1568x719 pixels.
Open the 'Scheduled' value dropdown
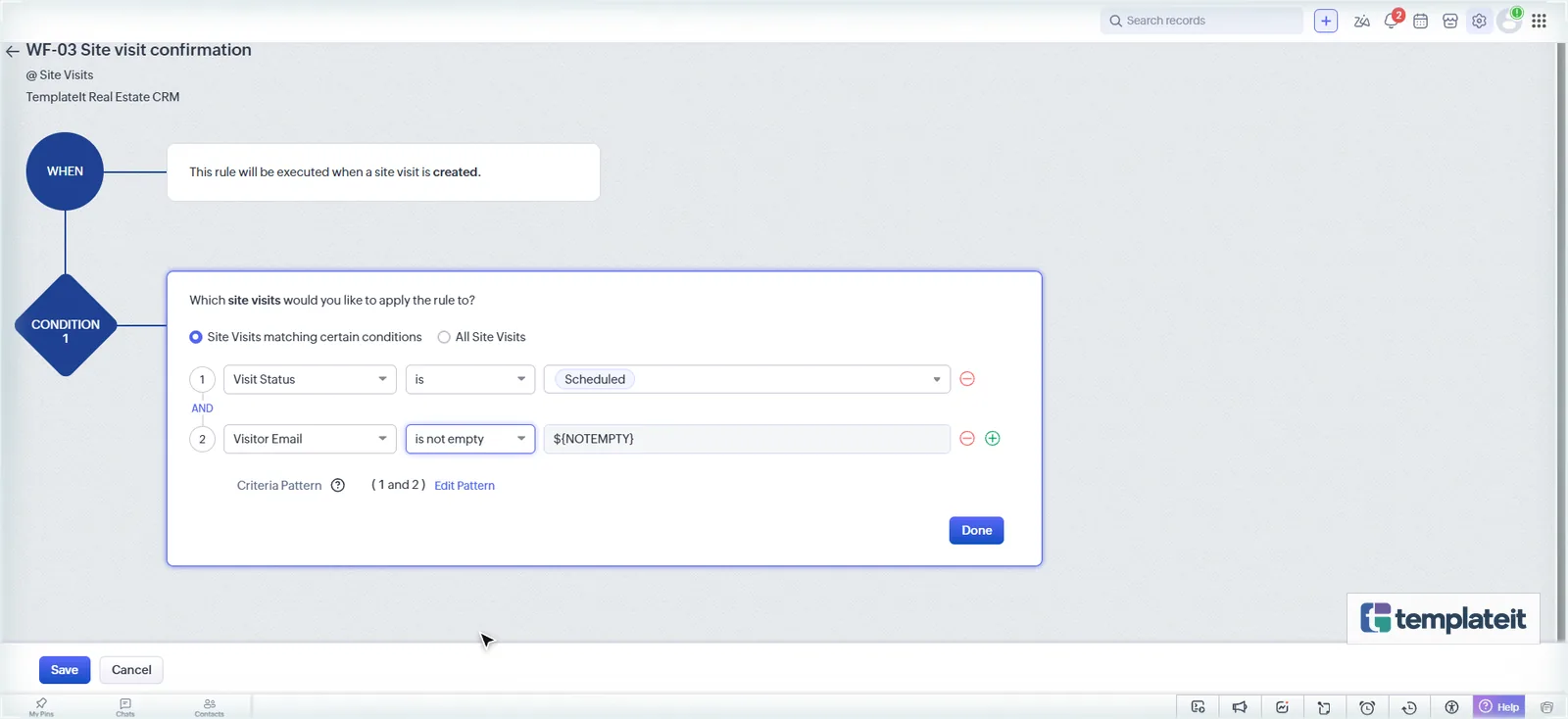coord(747,379)
